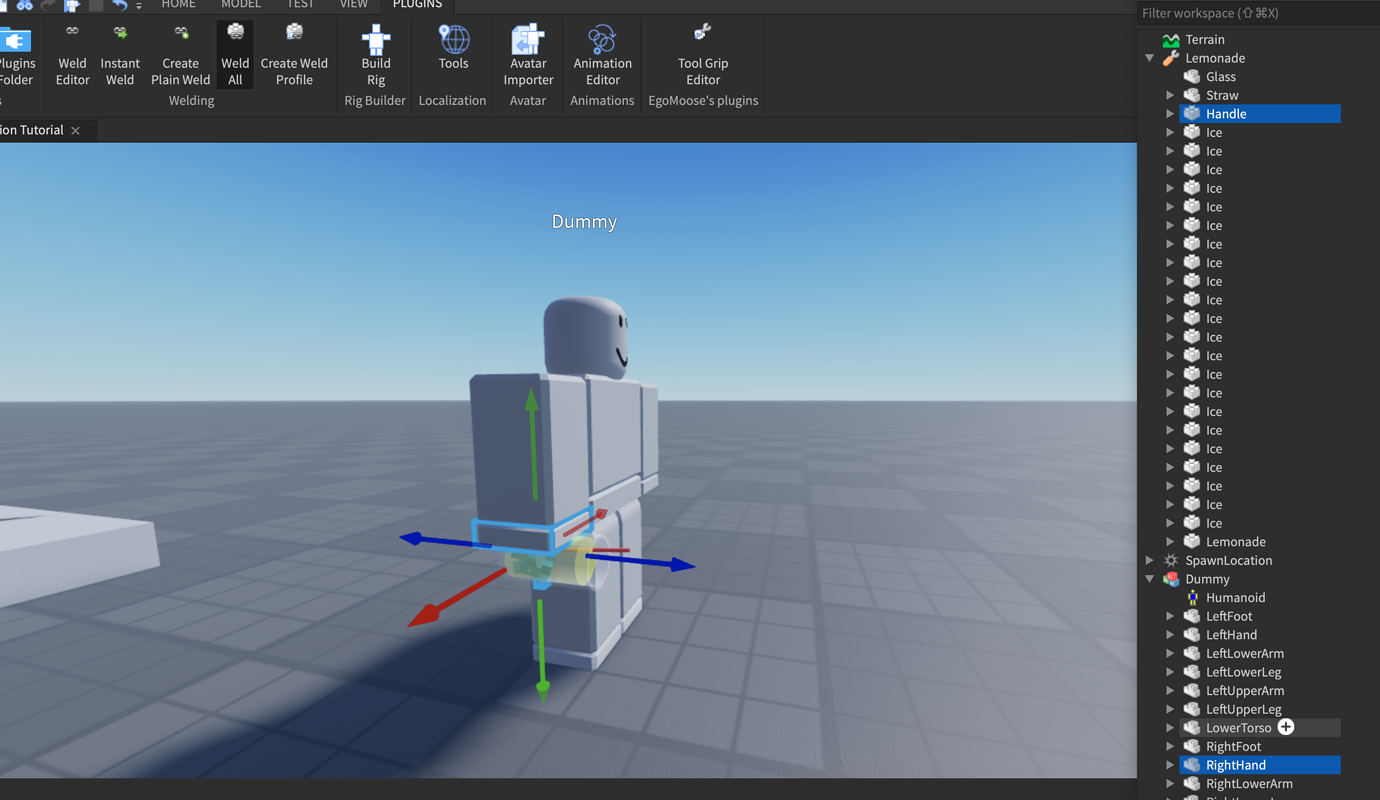1380x800 pixels.
Task: Expand the SpawnLocation tree item
Action: [1149, 560]
